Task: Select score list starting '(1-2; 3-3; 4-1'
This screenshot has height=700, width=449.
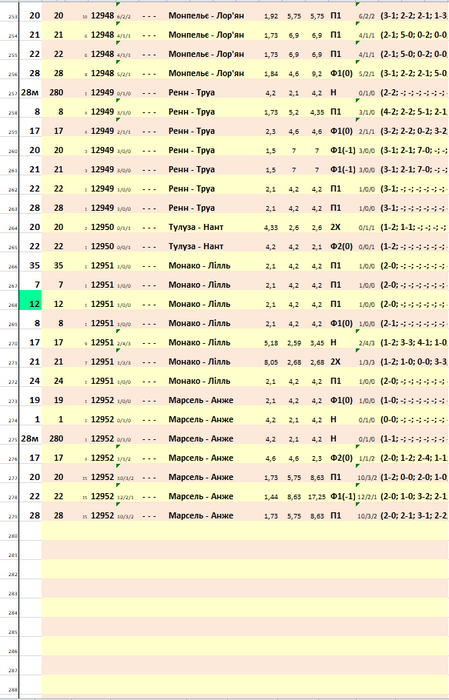Action: coord(414,343)
